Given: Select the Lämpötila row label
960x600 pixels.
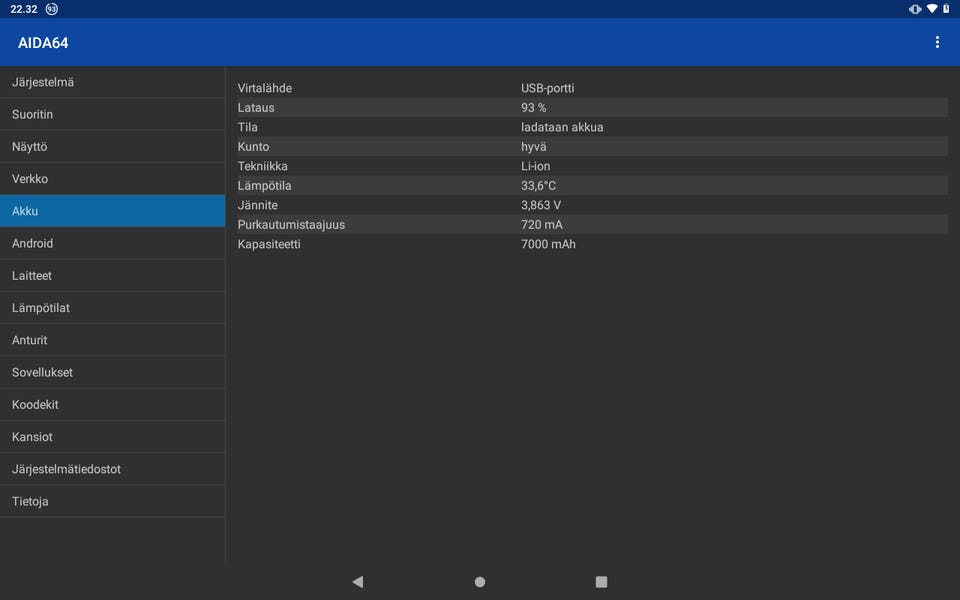Looking at the screenshot, I should tap(264, 186).
